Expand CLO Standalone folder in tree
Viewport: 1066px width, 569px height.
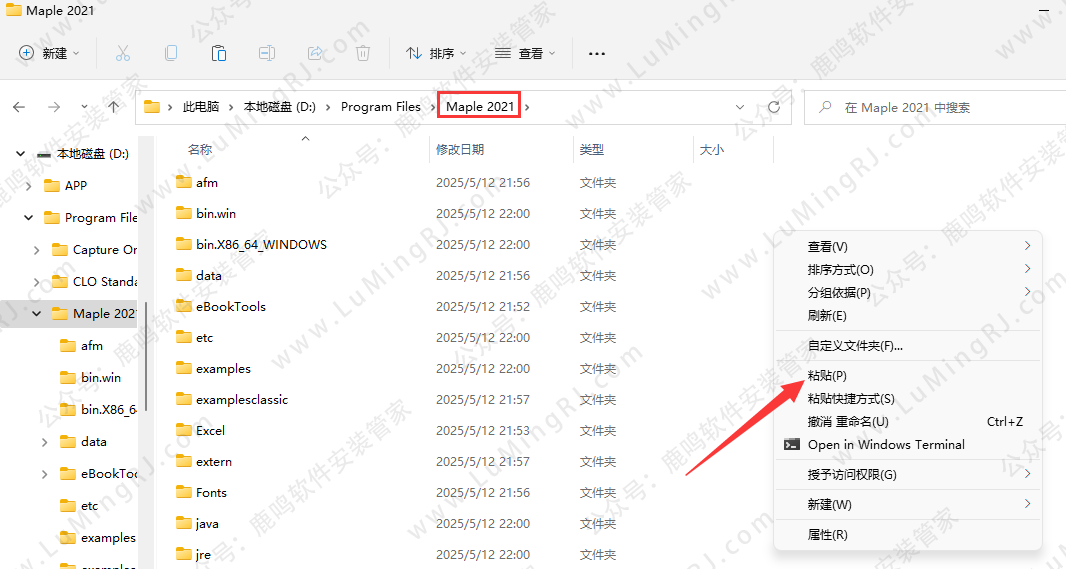coord(37,281)
